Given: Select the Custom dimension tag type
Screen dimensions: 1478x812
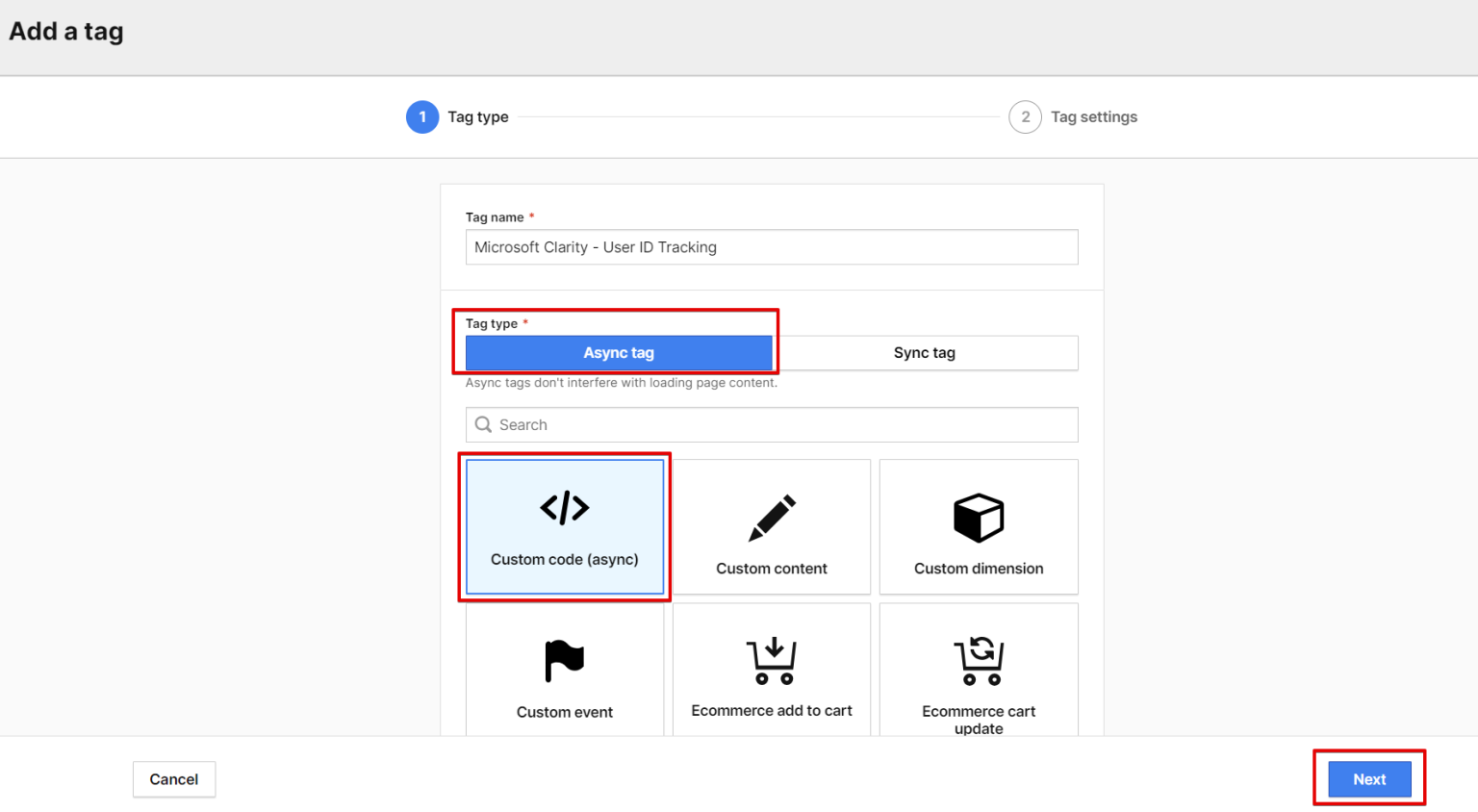Looking at the screenshot, I should 978,526.
